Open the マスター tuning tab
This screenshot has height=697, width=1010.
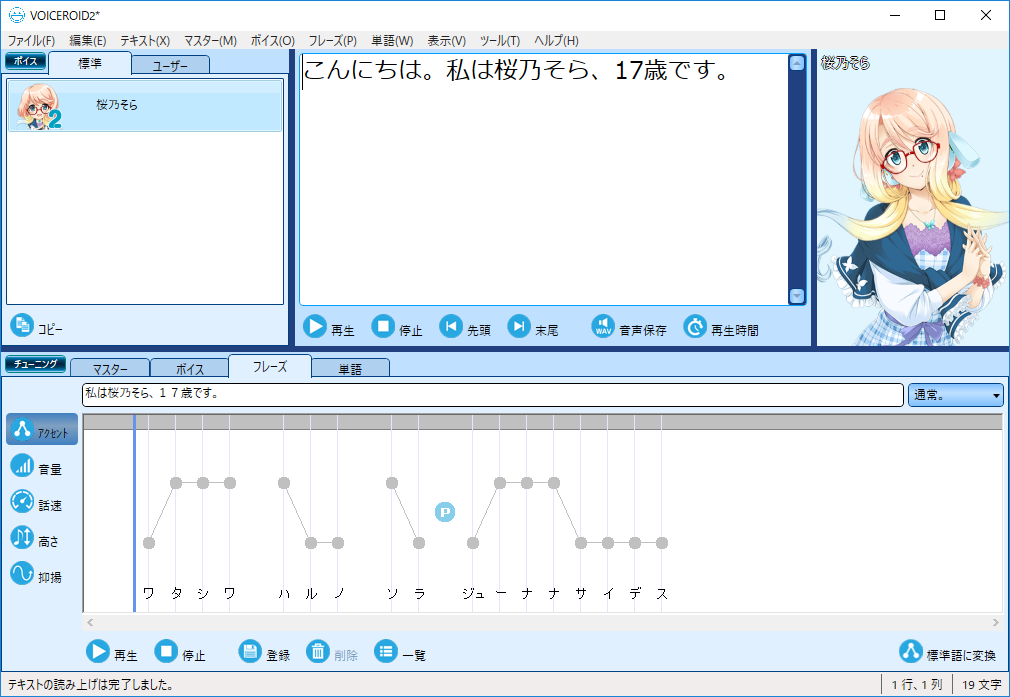[110, 368]
